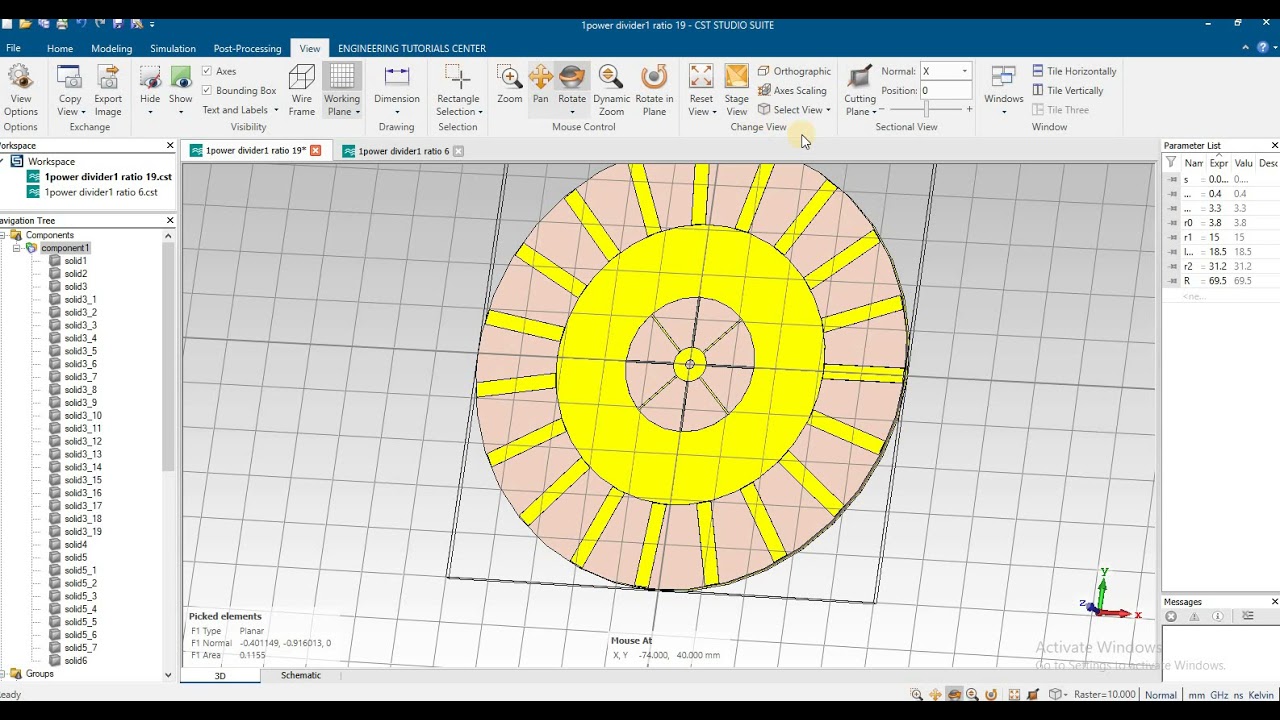The width and height of the screenshot is (1280, 720).
Task: Adjust the cutting plane position slider
Action: (926, 109)
